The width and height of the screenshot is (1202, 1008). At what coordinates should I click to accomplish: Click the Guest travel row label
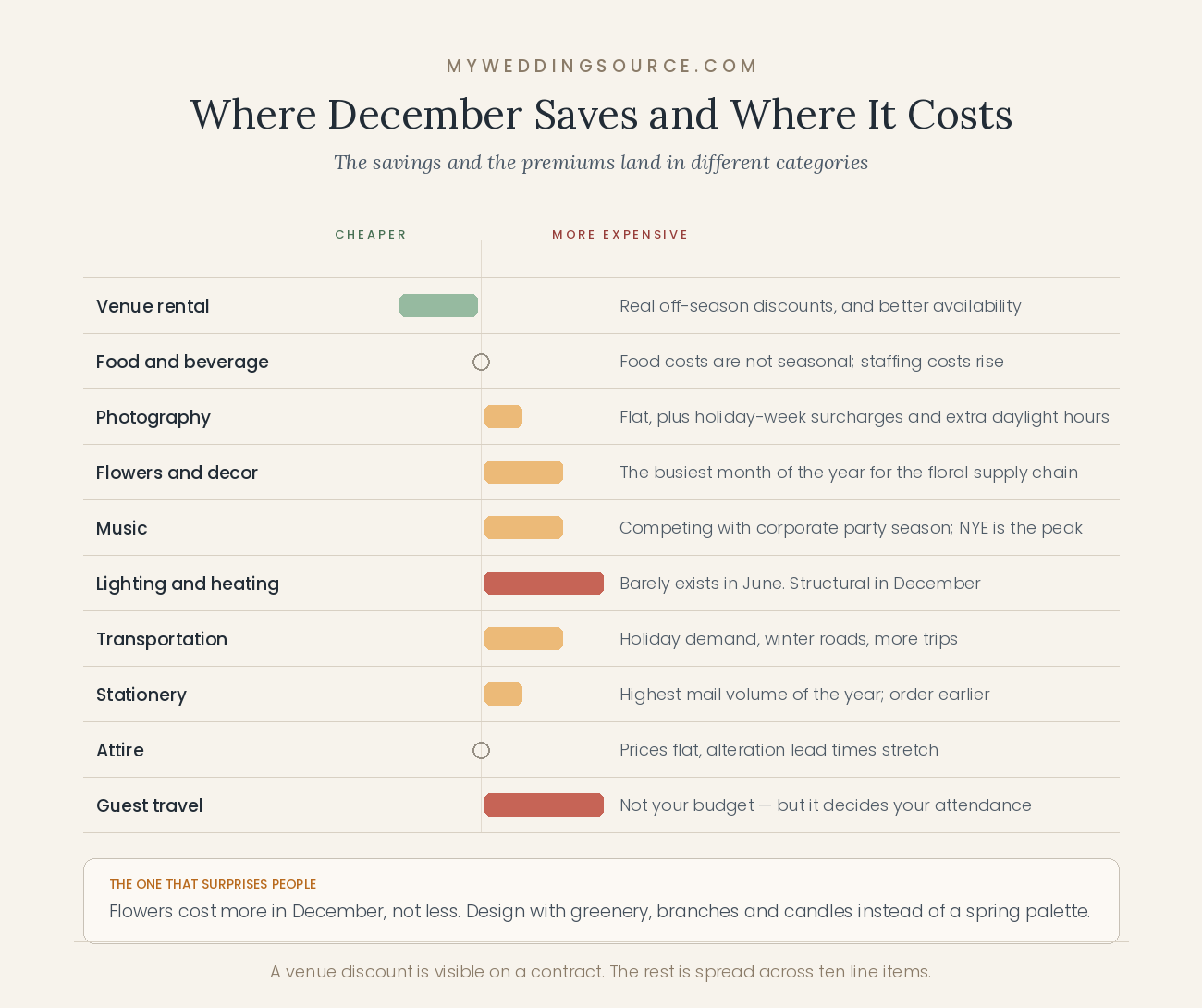pyautogui.click(x=149, y=805)
